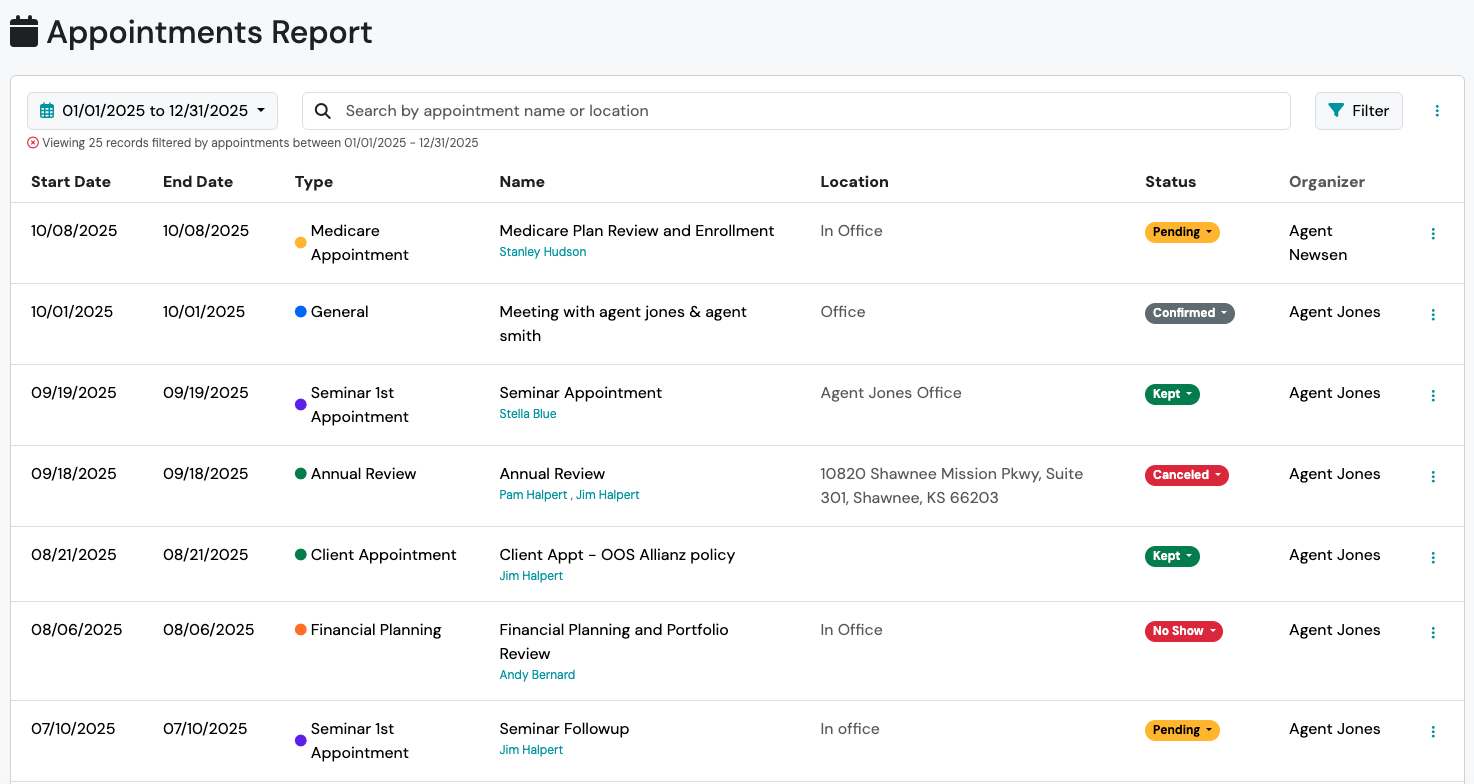Viewport: 1474px width, 784px height.
Task: Open Pending status dropdown for Seminar Followup
Action: tap(1182, 730)
